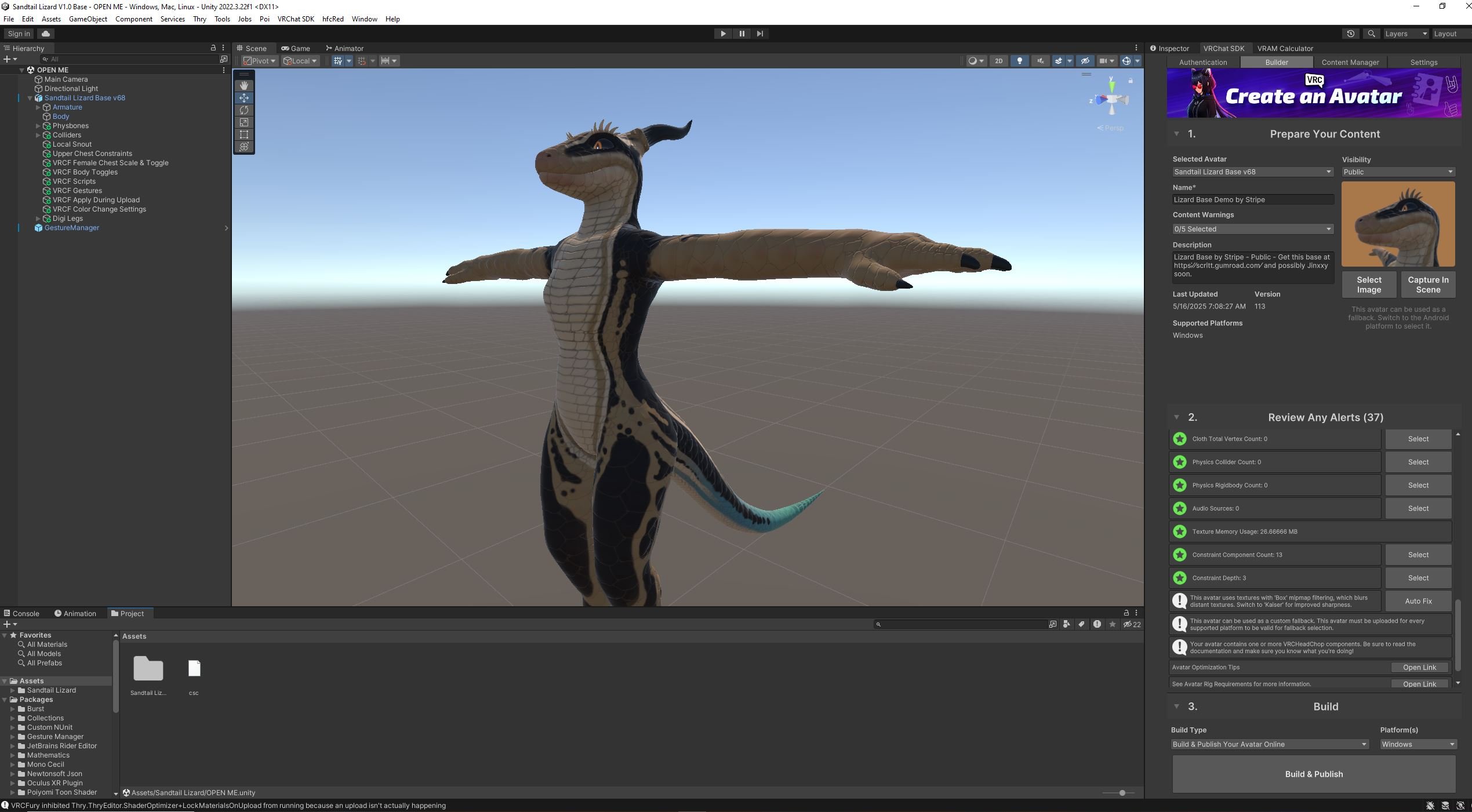This screenshot has width=1472, height=812.
Task: Click Select beside Constraint Component Count
Action: [x=1418, y=555]
